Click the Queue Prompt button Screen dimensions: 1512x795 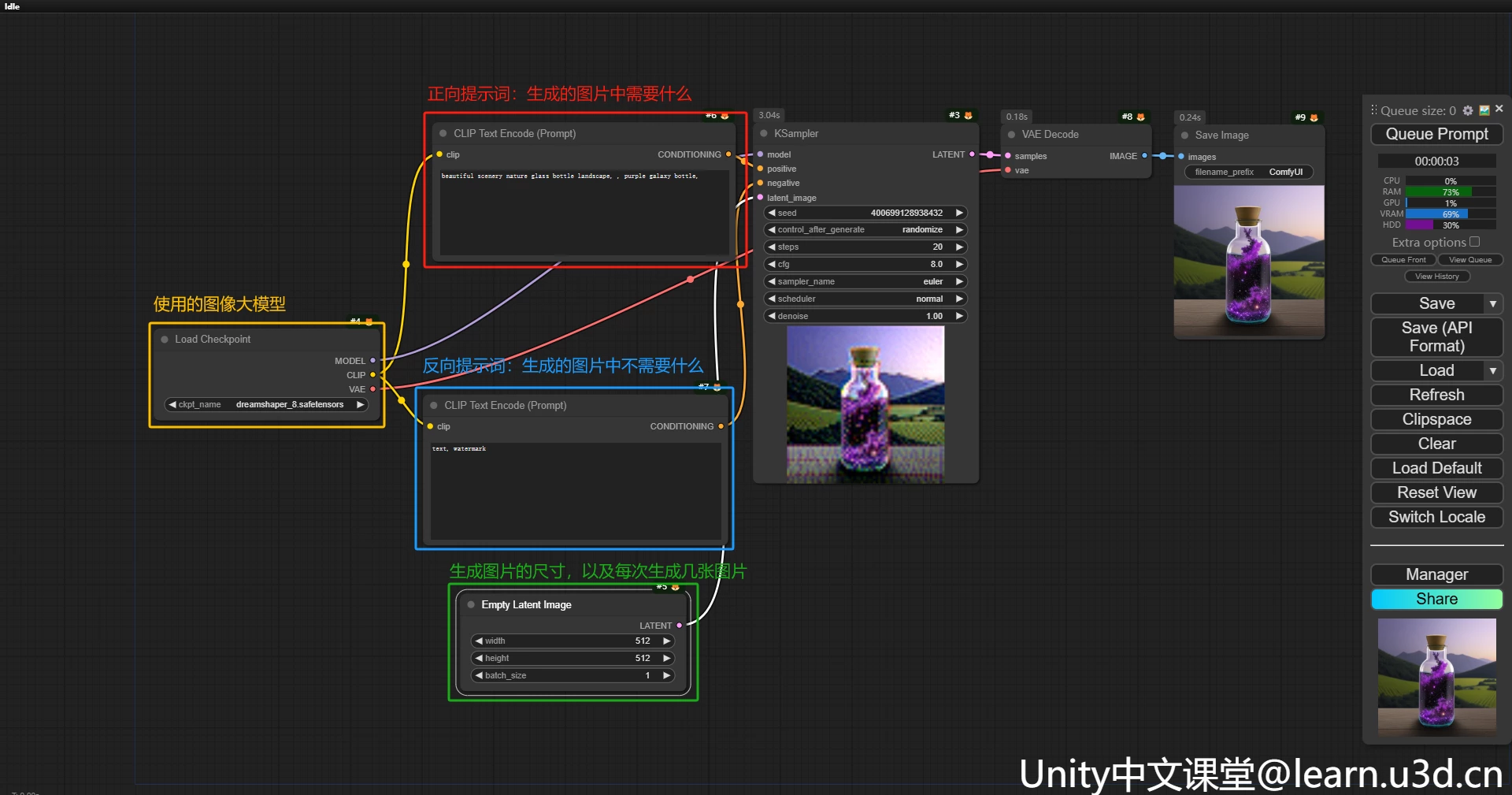click(1436, 135)
